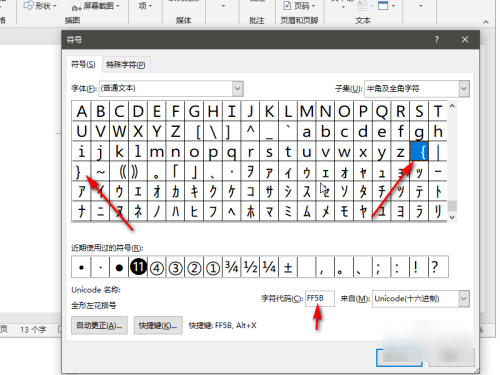The width and height of the screenshot is (500, 375).
Task: Expand the 页码 page number dropdown
Action: point(313,6)
